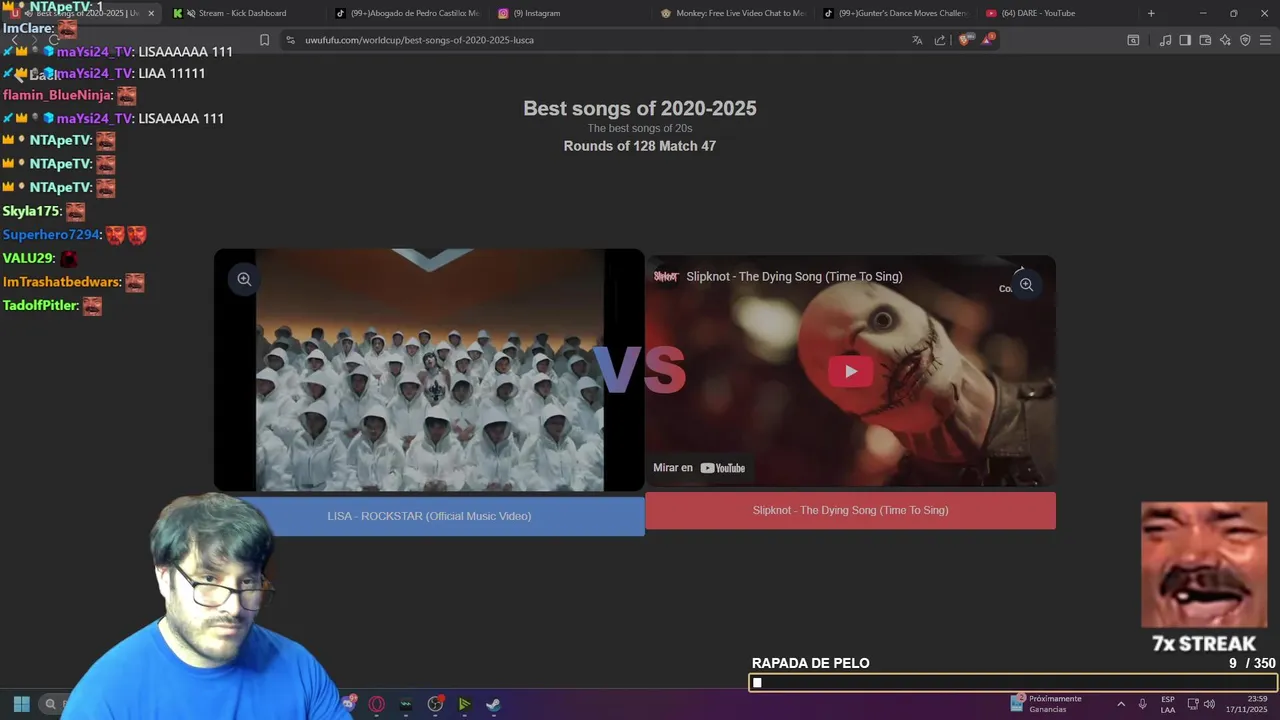This screenshot has height=720, width=1280.
Task: Expand hidden system tray icons
Action: pos(1120,704)
